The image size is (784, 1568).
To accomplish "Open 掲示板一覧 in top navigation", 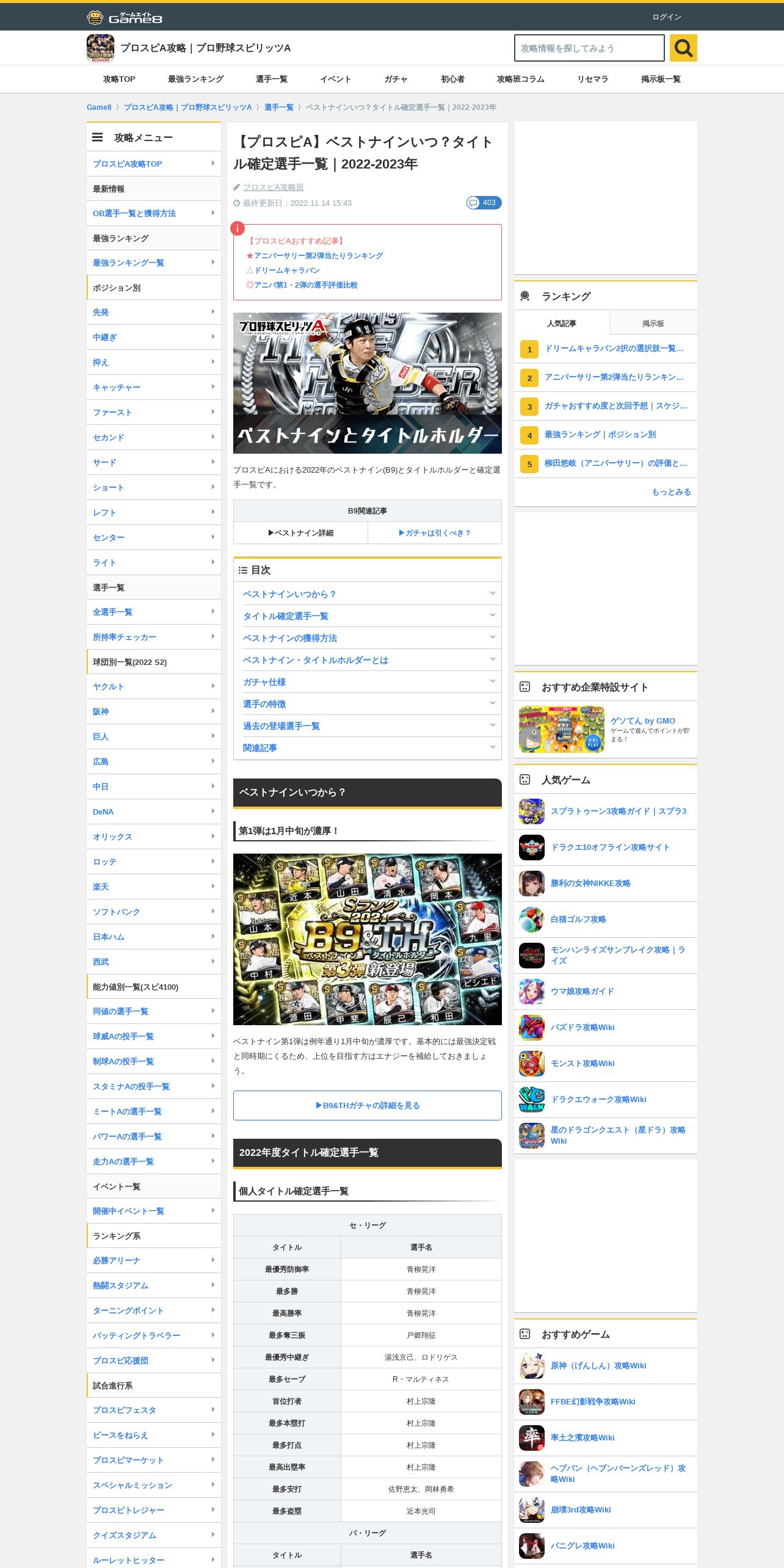I will tap(661, 79).
